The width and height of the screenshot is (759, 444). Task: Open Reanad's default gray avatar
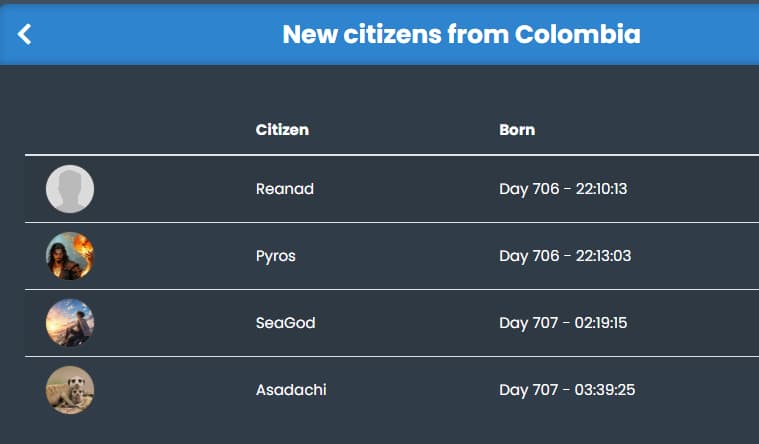(70, 189)
